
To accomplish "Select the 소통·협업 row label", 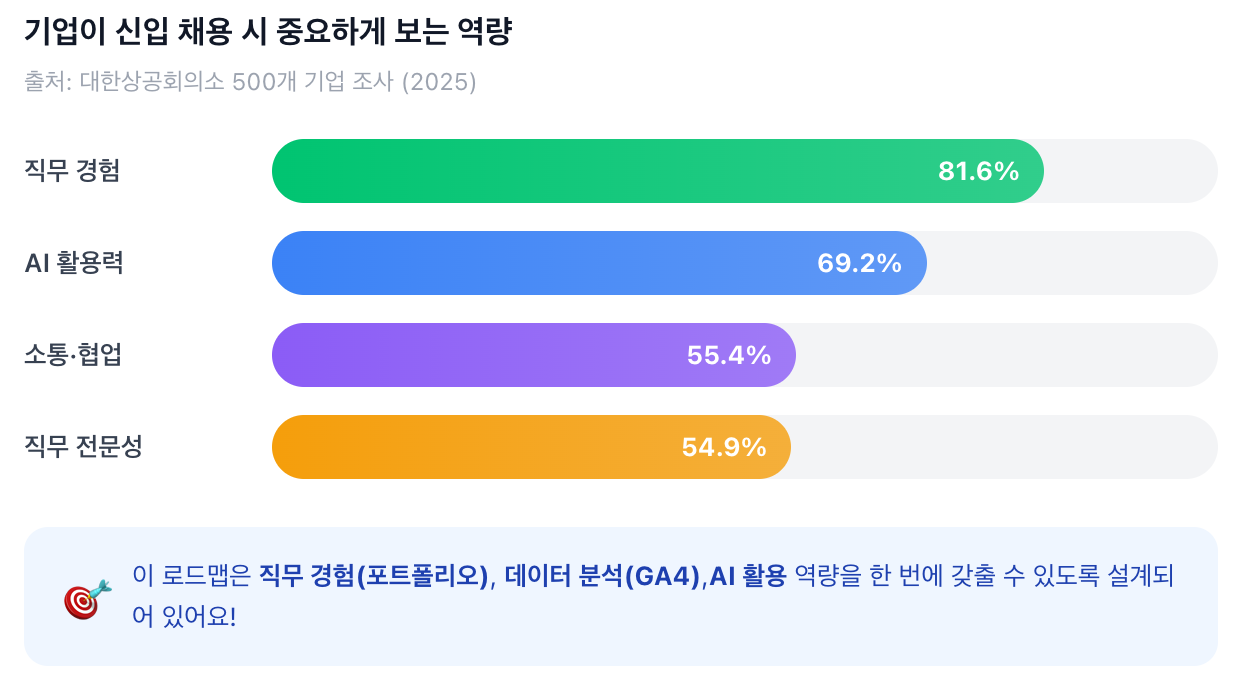I will [73, 355].
